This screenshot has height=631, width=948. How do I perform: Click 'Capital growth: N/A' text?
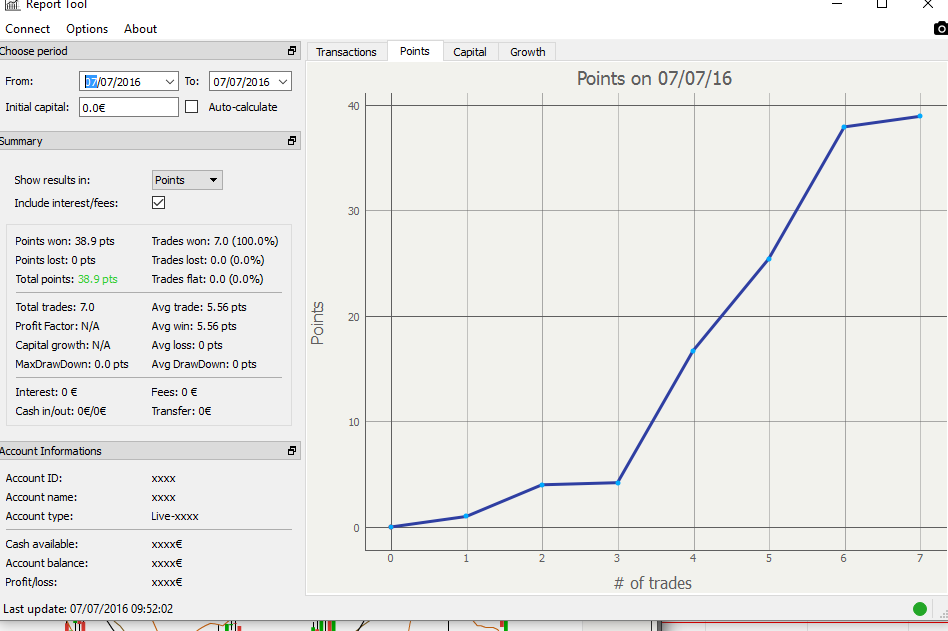(x=63, y=345)
